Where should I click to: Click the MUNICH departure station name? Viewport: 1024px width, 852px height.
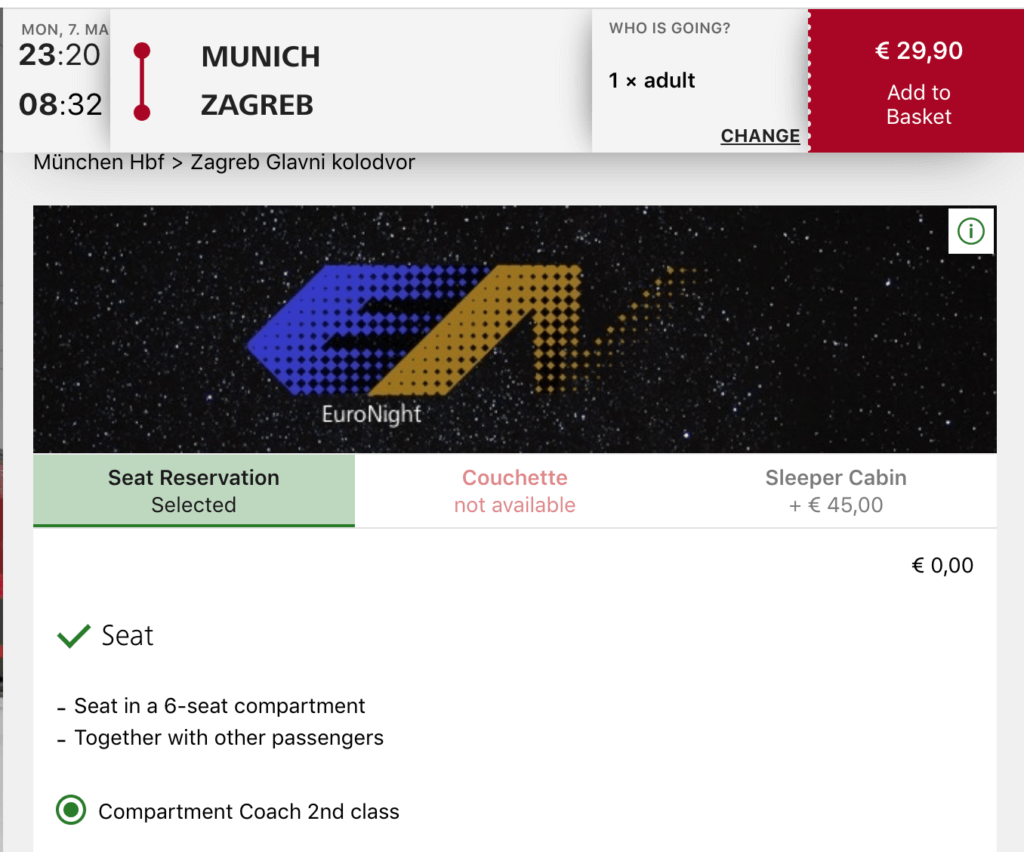point(260,57)
